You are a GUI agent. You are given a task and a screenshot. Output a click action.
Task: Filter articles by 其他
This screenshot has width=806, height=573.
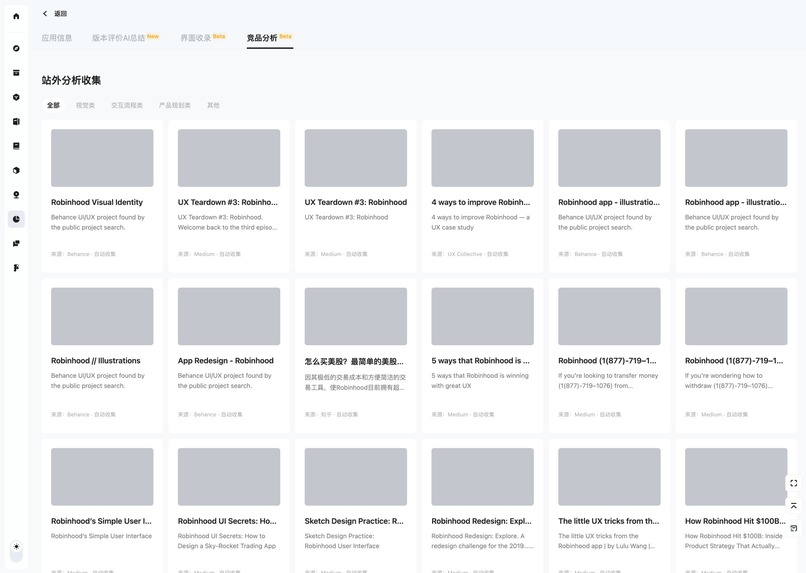(213, 105)
